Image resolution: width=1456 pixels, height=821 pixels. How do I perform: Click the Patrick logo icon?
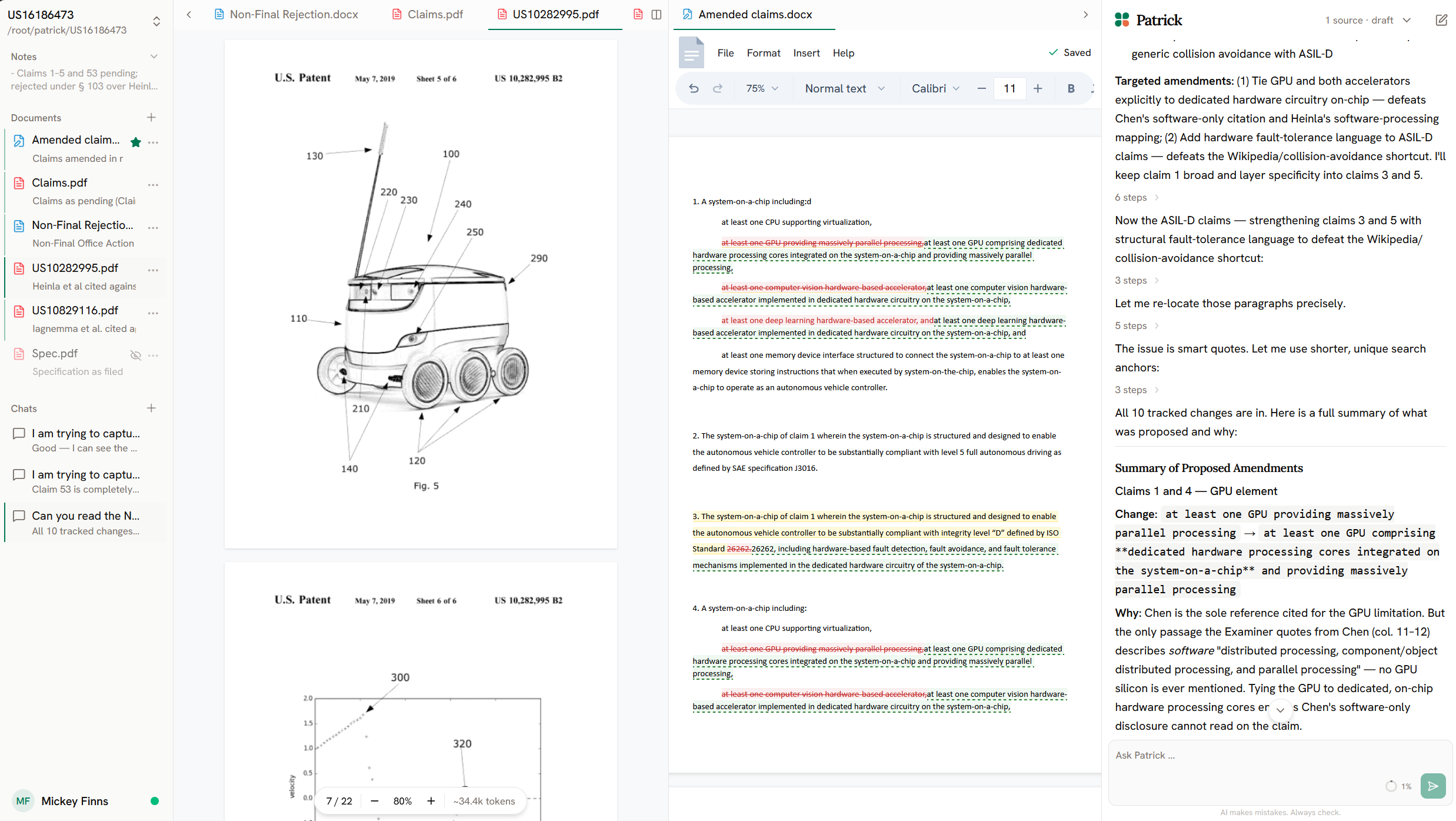coord(1122,20)
